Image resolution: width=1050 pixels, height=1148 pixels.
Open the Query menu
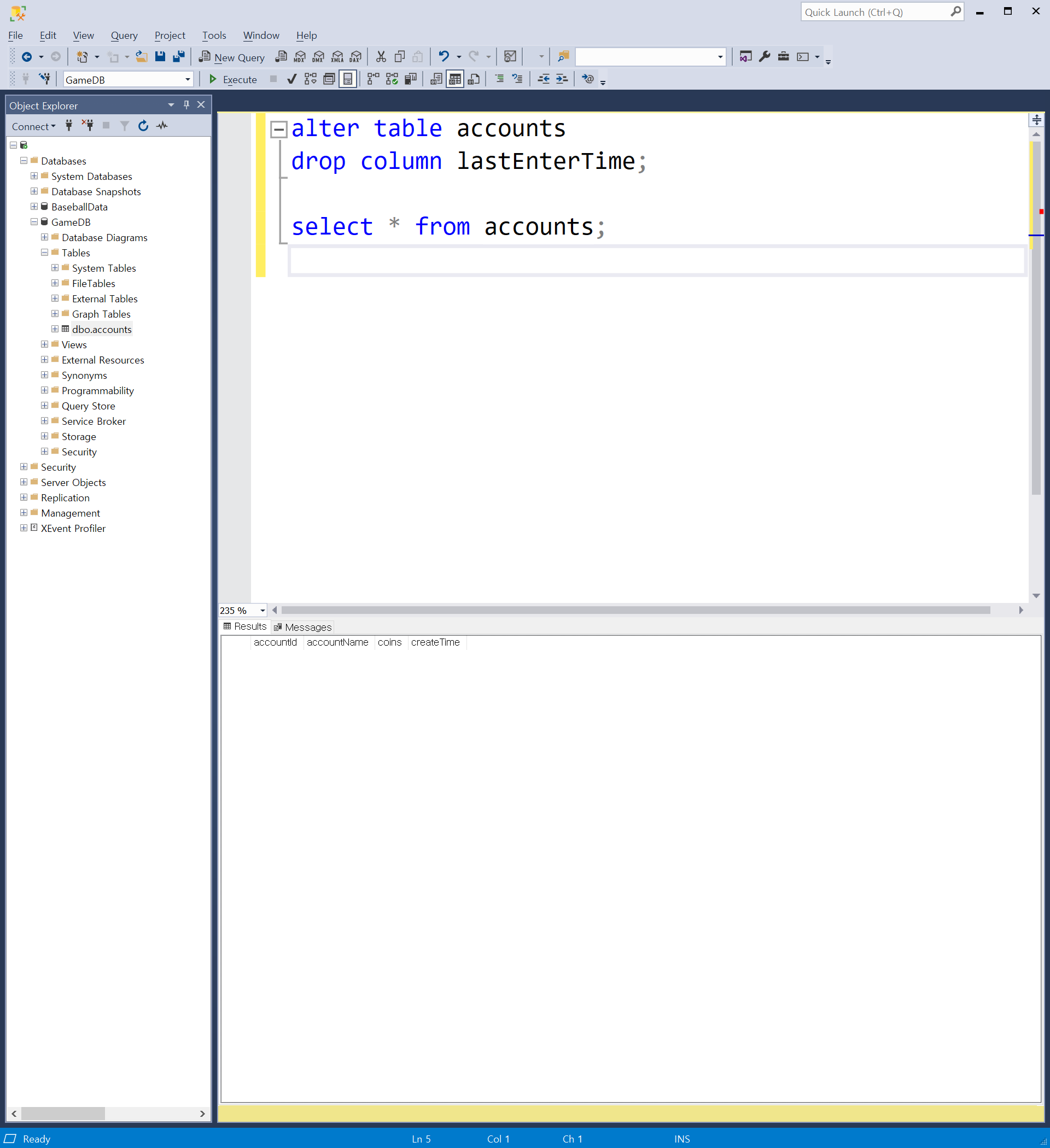pyautogui.click(x=124, y=36)
